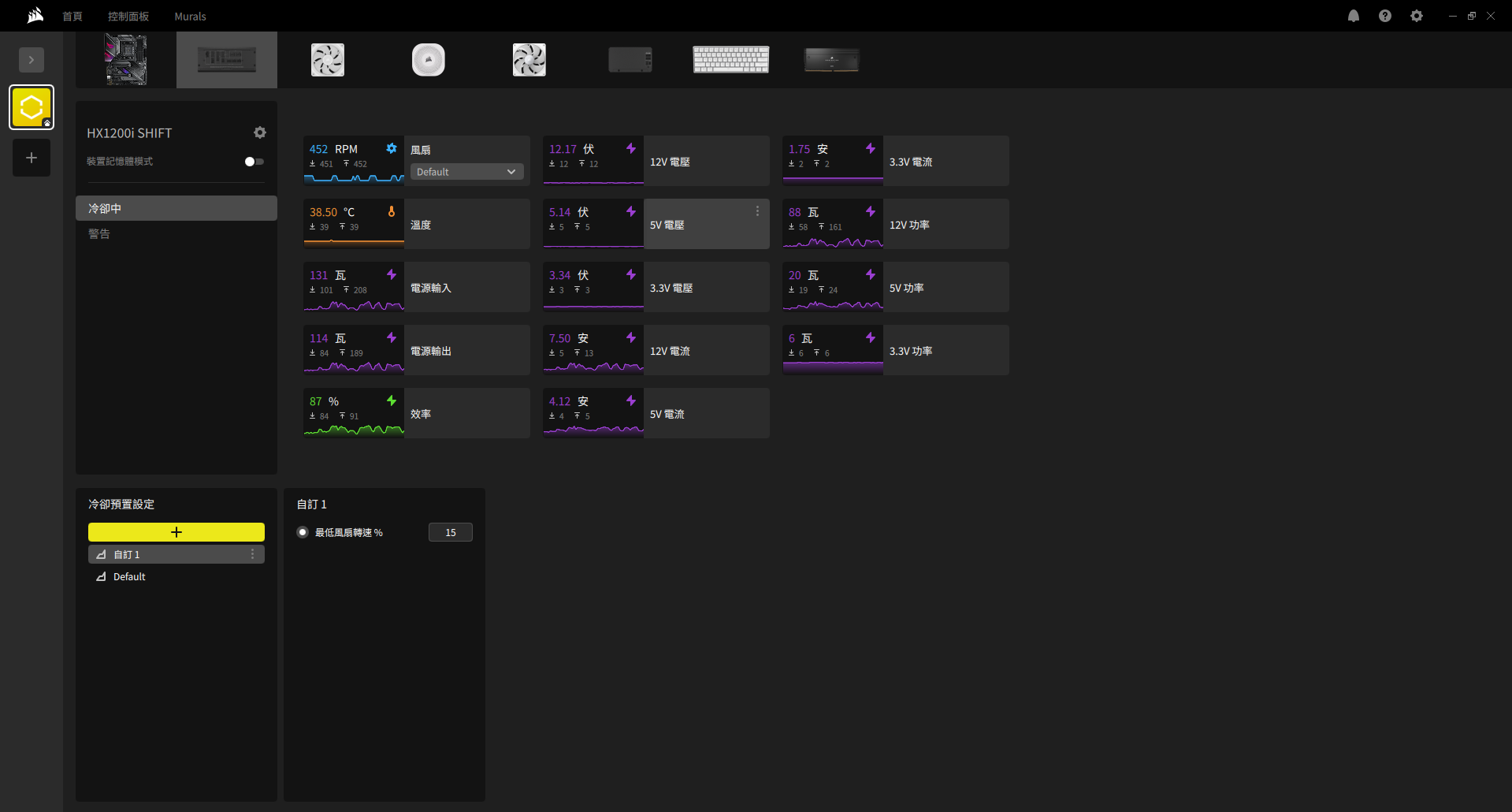Open the help question mark icon

tap(1384, 16)
